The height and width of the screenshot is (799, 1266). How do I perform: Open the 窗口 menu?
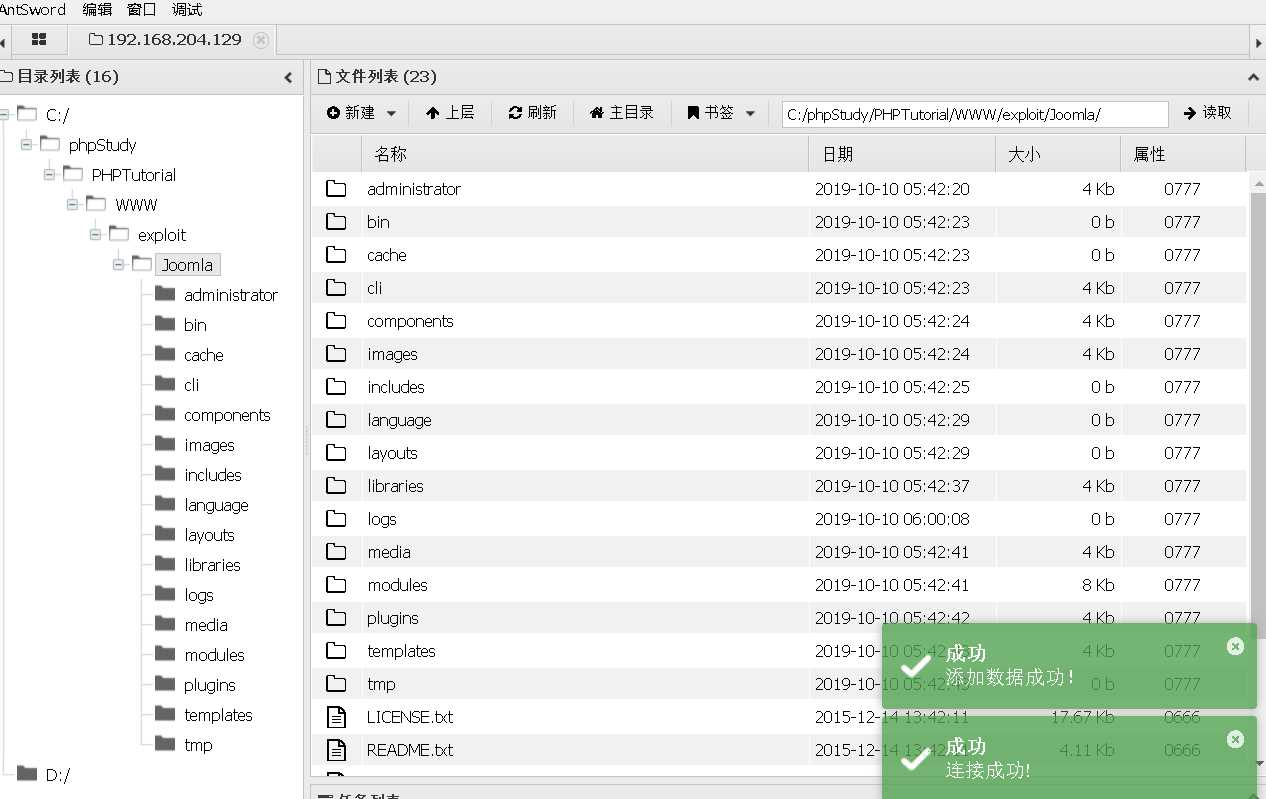142,10
